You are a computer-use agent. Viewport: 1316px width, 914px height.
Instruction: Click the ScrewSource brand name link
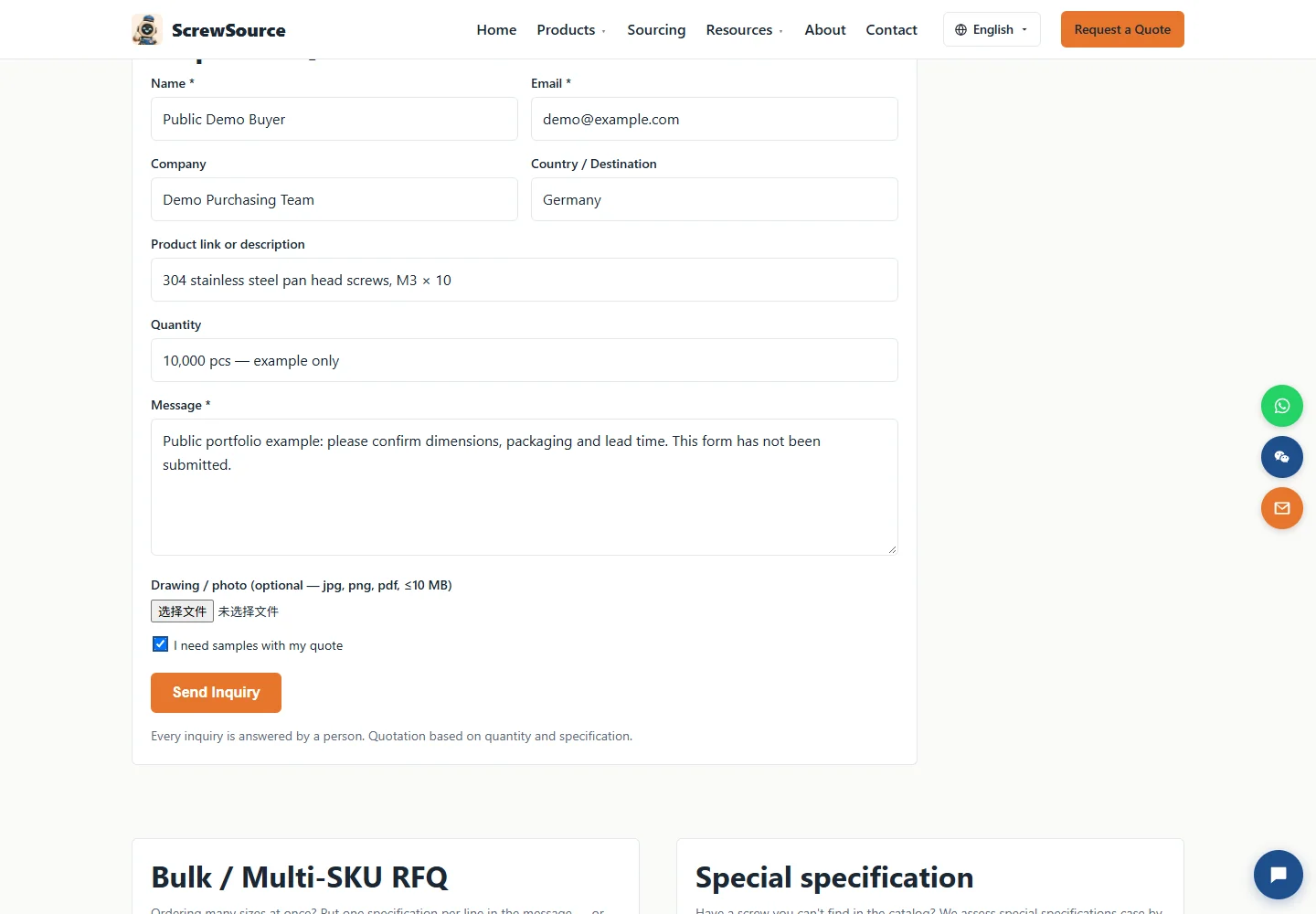point(228,30)
